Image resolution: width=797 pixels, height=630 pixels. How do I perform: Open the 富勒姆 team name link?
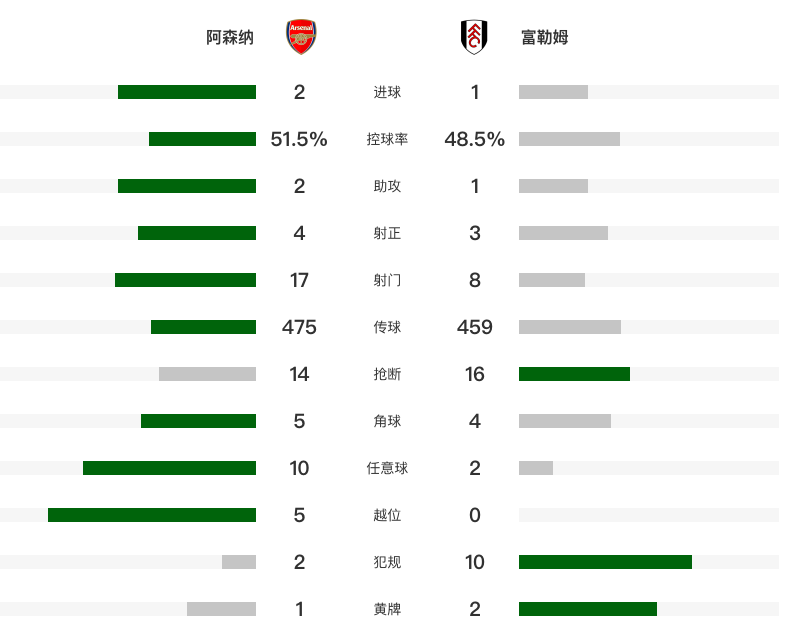pyautogui.click(x=545, y=37)
